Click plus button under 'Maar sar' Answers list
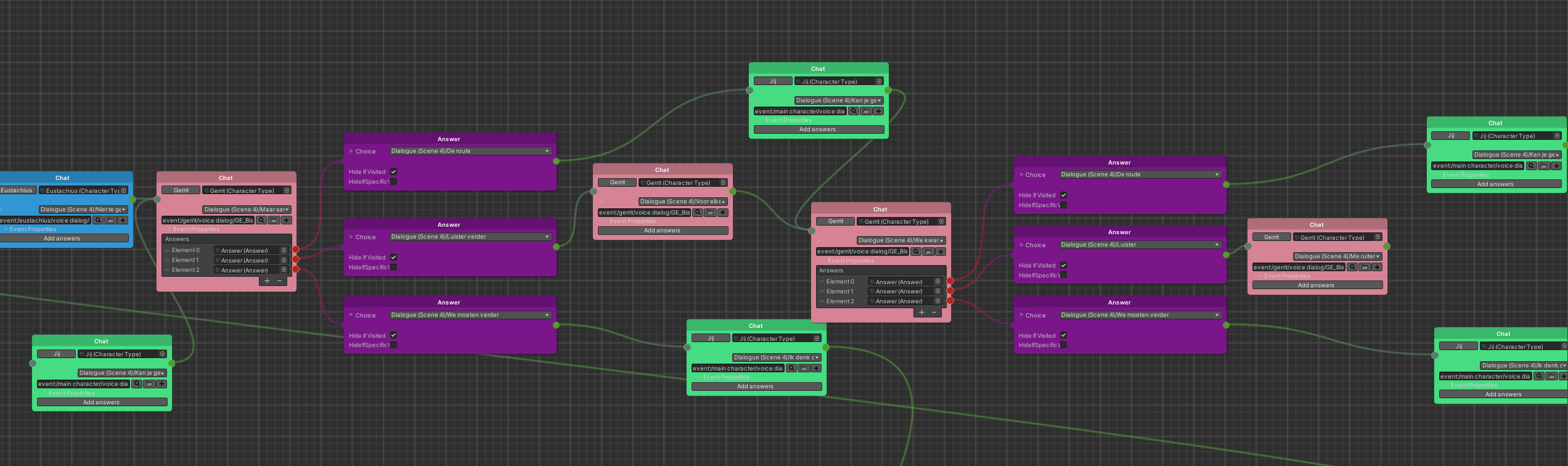The width and height of the screenshot is (1568, 466). coord(267,280)
